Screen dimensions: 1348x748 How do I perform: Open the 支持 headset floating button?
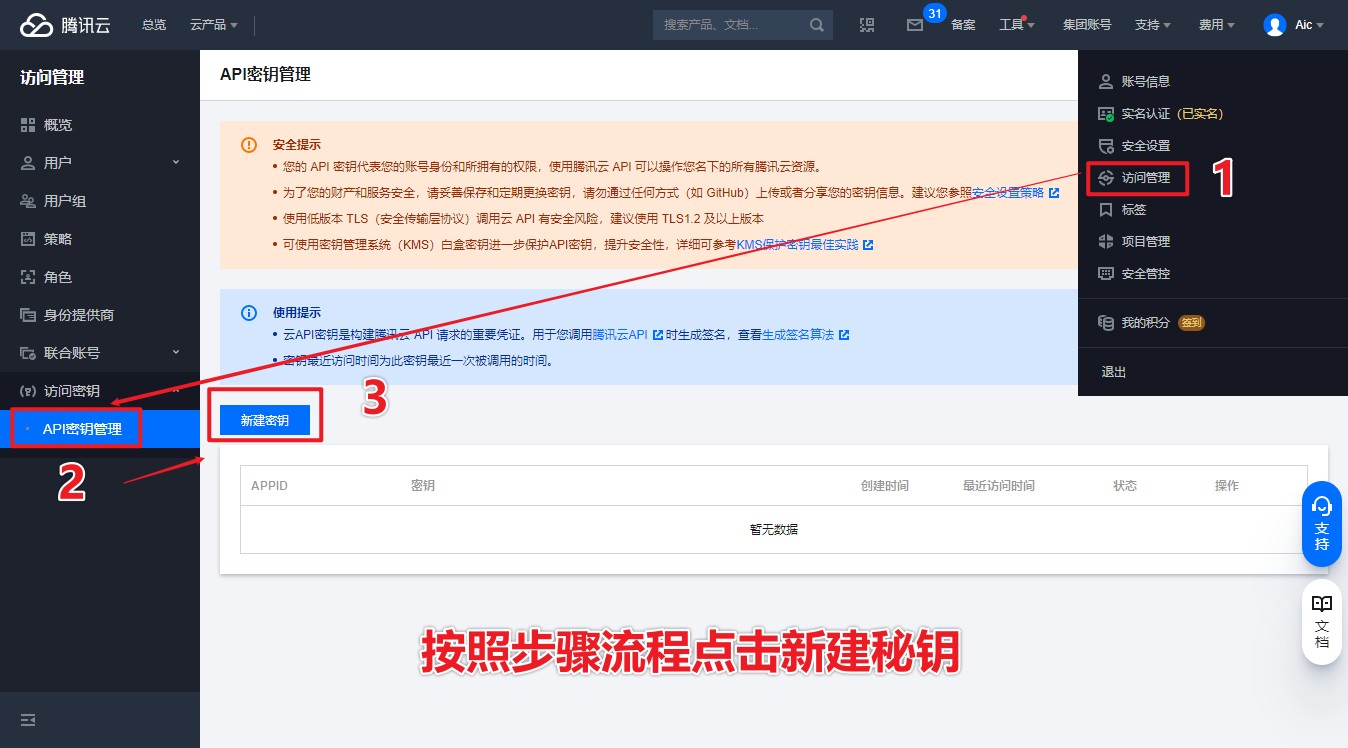click(1321, 524)
